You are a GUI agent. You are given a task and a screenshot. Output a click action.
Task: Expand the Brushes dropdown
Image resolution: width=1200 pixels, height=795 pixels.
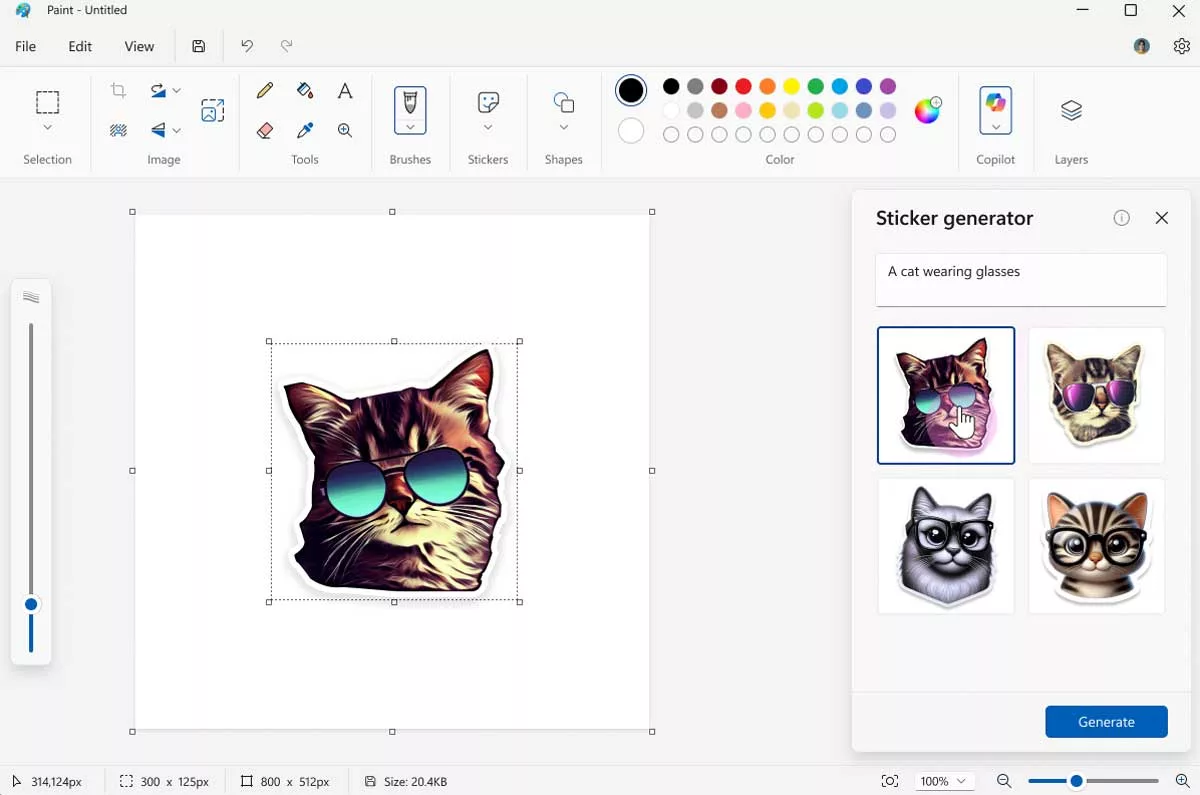coord(410,128)
